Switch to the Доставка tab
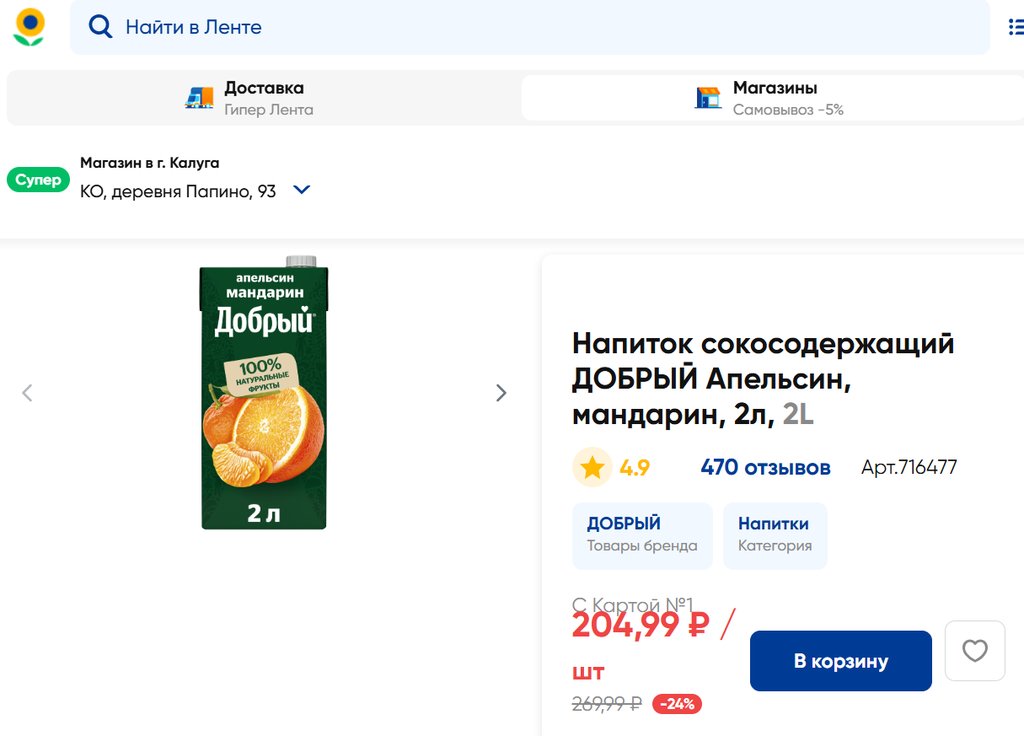 (x=264, y=98)
